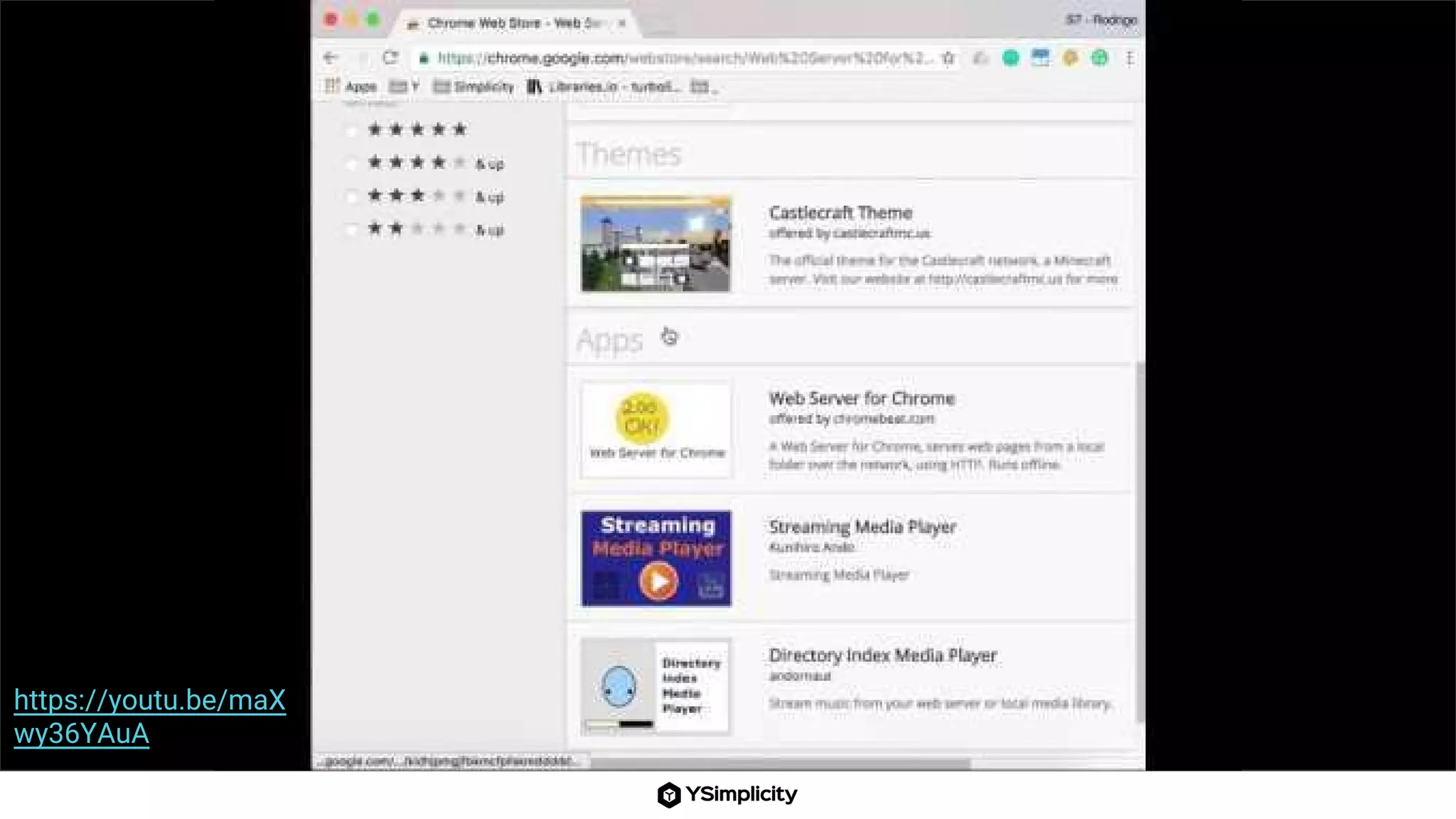Image resolution: width=1456 pixels, height=819 pixels.
Task: Bookmark this page with the star icon
Action: pyautogui.click(x=948, y=58)
